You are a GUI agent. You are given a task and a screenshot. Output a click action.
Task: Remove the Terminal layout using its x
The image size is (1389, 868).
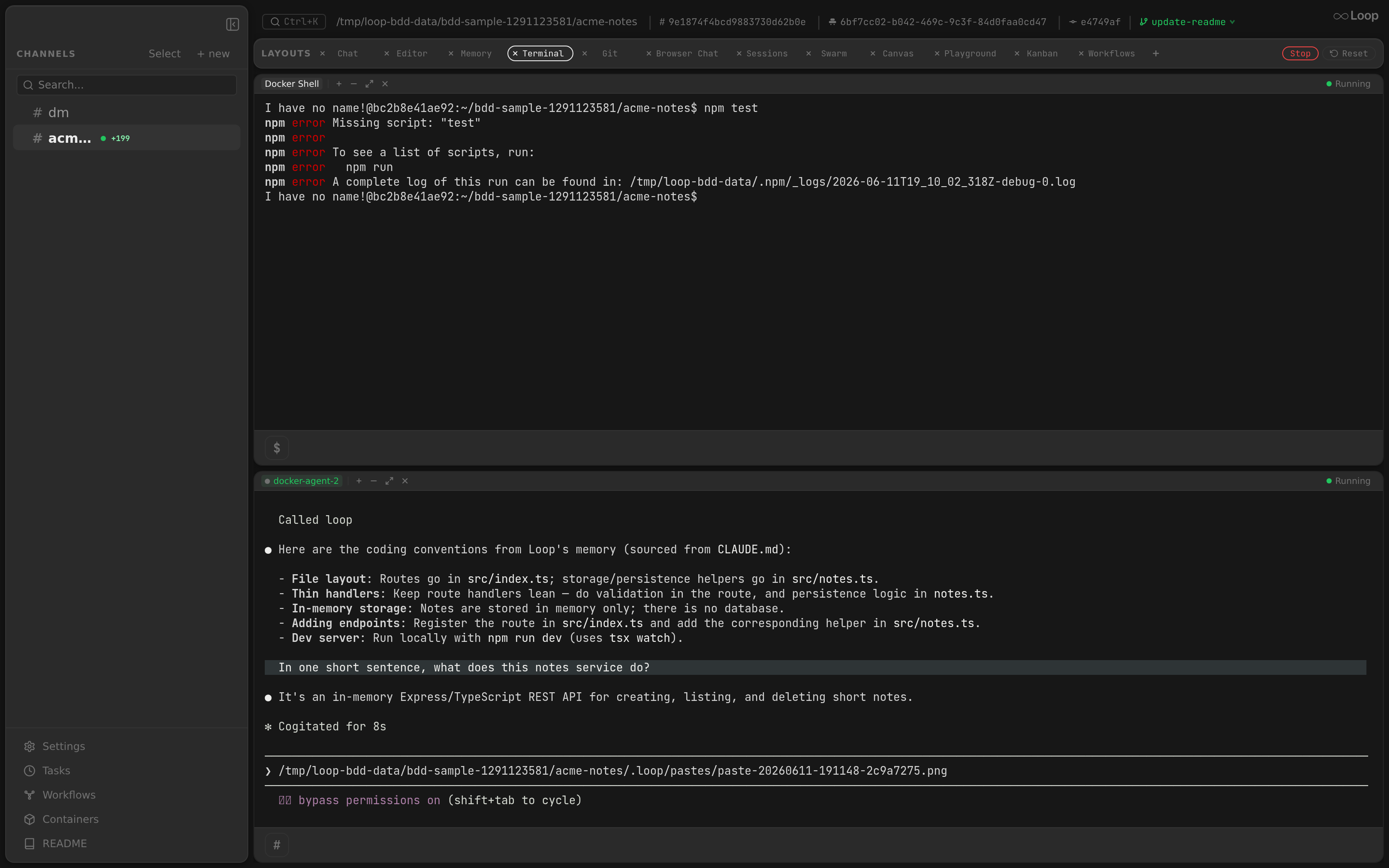tap(515, 53)
